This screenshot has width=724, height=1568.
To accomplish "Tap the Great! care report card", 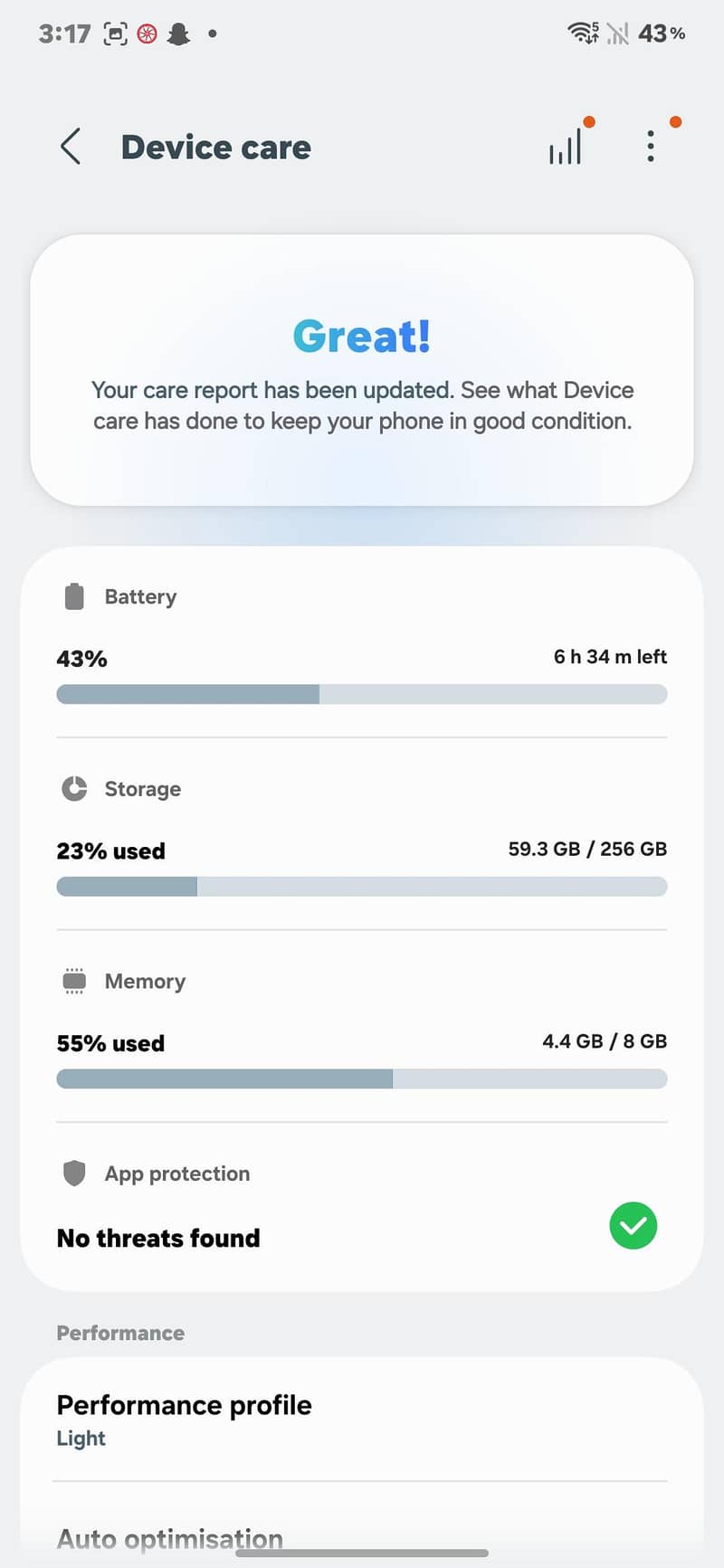I will (x=362, y=370).
